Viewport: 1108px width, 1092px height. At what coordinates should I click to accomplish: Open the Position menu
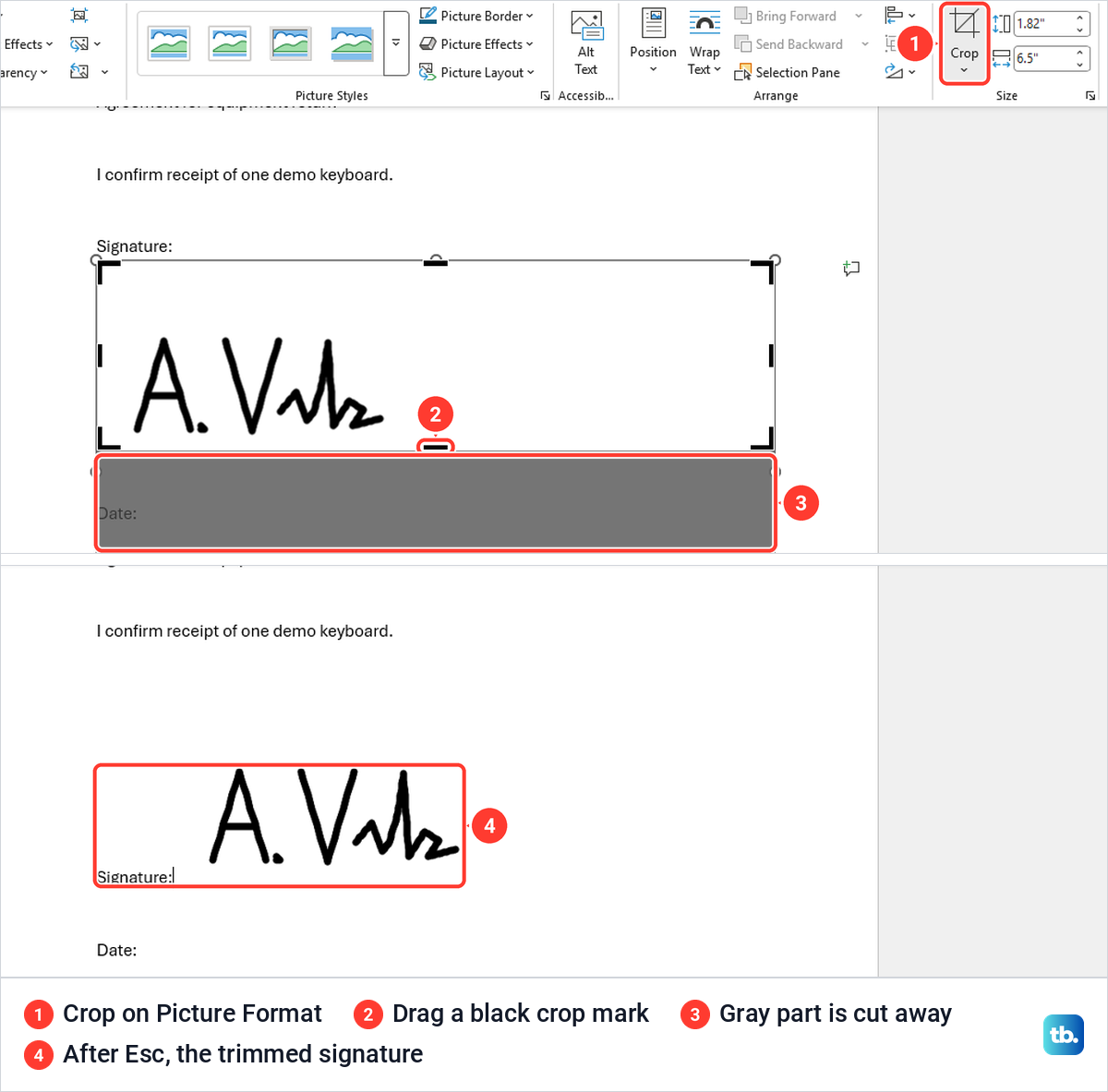click(x=653, y=43)
